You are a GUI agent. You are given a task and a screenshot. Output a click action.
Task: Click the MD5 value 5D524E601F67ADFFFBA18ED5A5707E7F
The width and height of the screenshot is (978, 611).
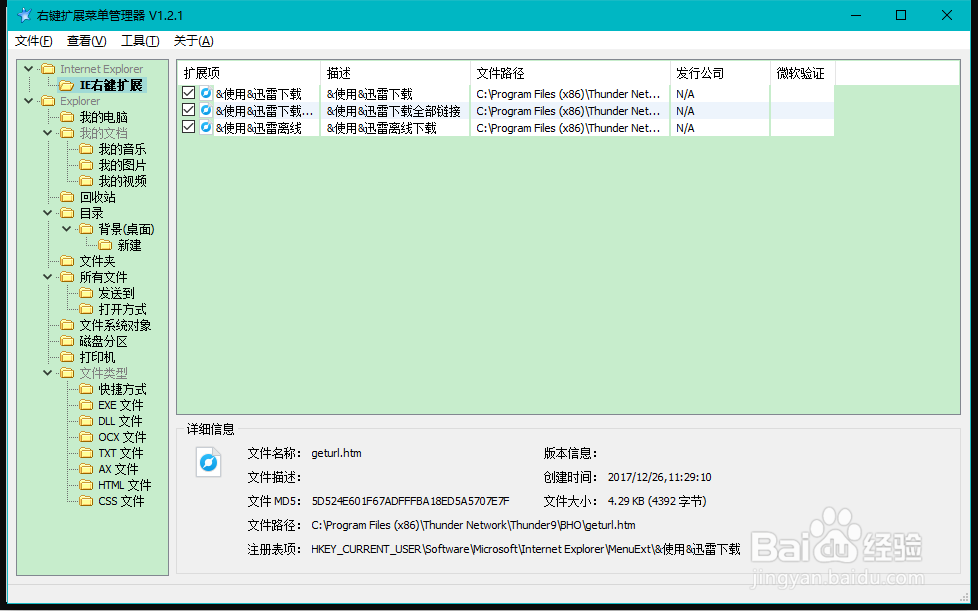(x=410, y=501)
